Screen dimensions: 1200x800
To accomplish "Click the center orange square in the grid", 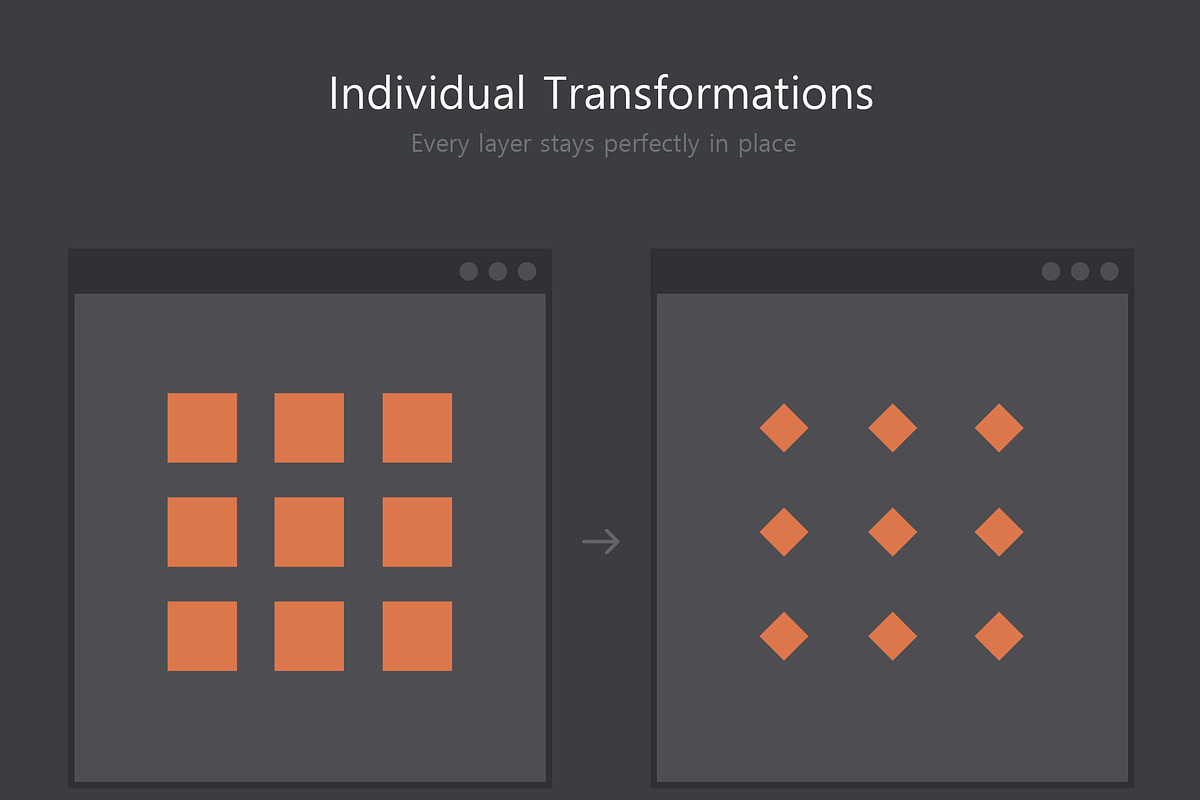I will [x=309, y=531].
